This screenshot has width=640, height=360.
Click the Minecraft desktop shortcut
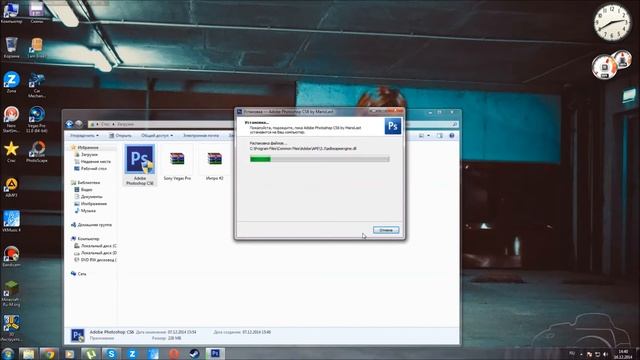(11, 293)
